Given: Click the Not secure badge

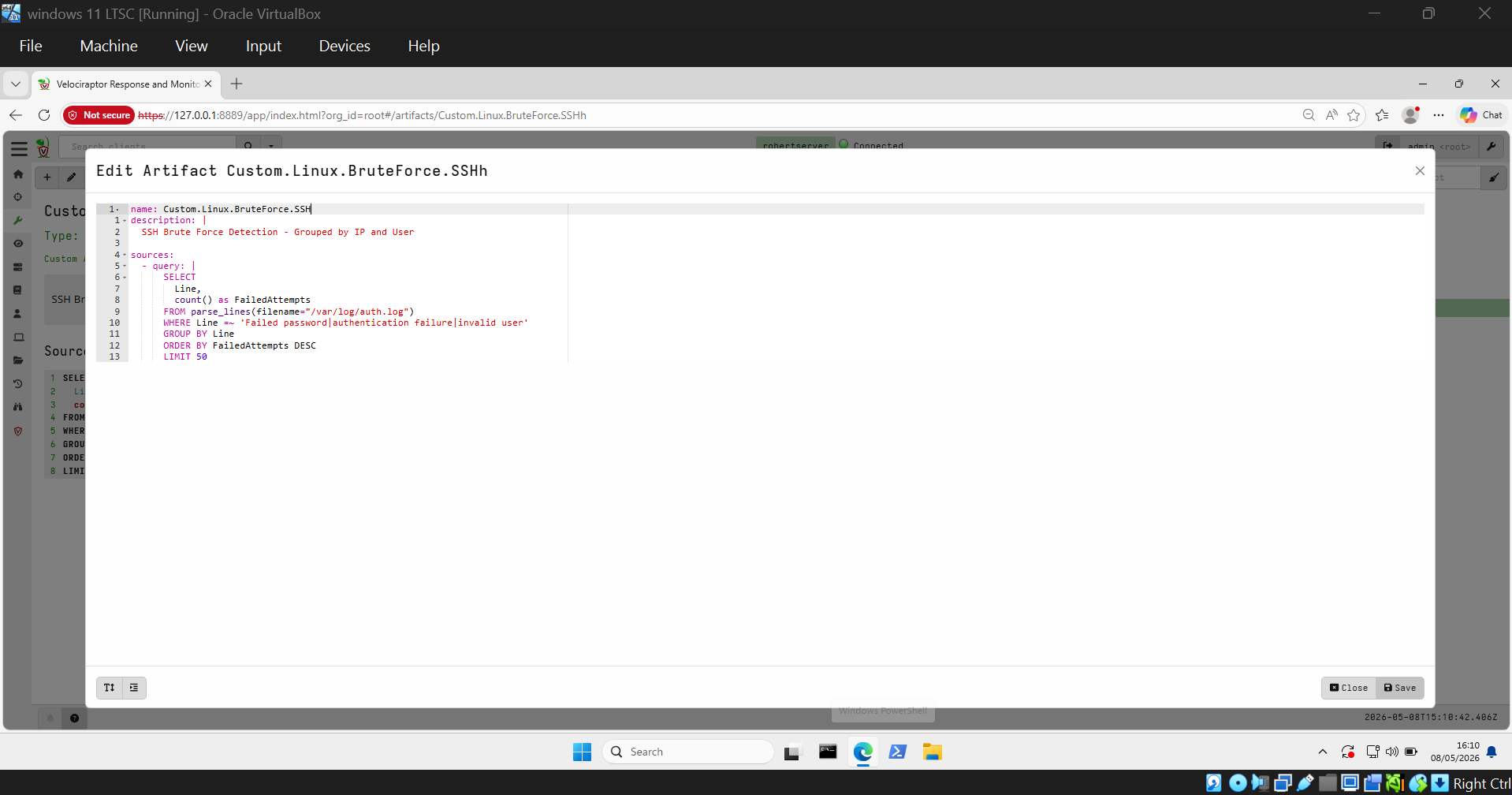Looking at the screenshot, I should (99, 115).
